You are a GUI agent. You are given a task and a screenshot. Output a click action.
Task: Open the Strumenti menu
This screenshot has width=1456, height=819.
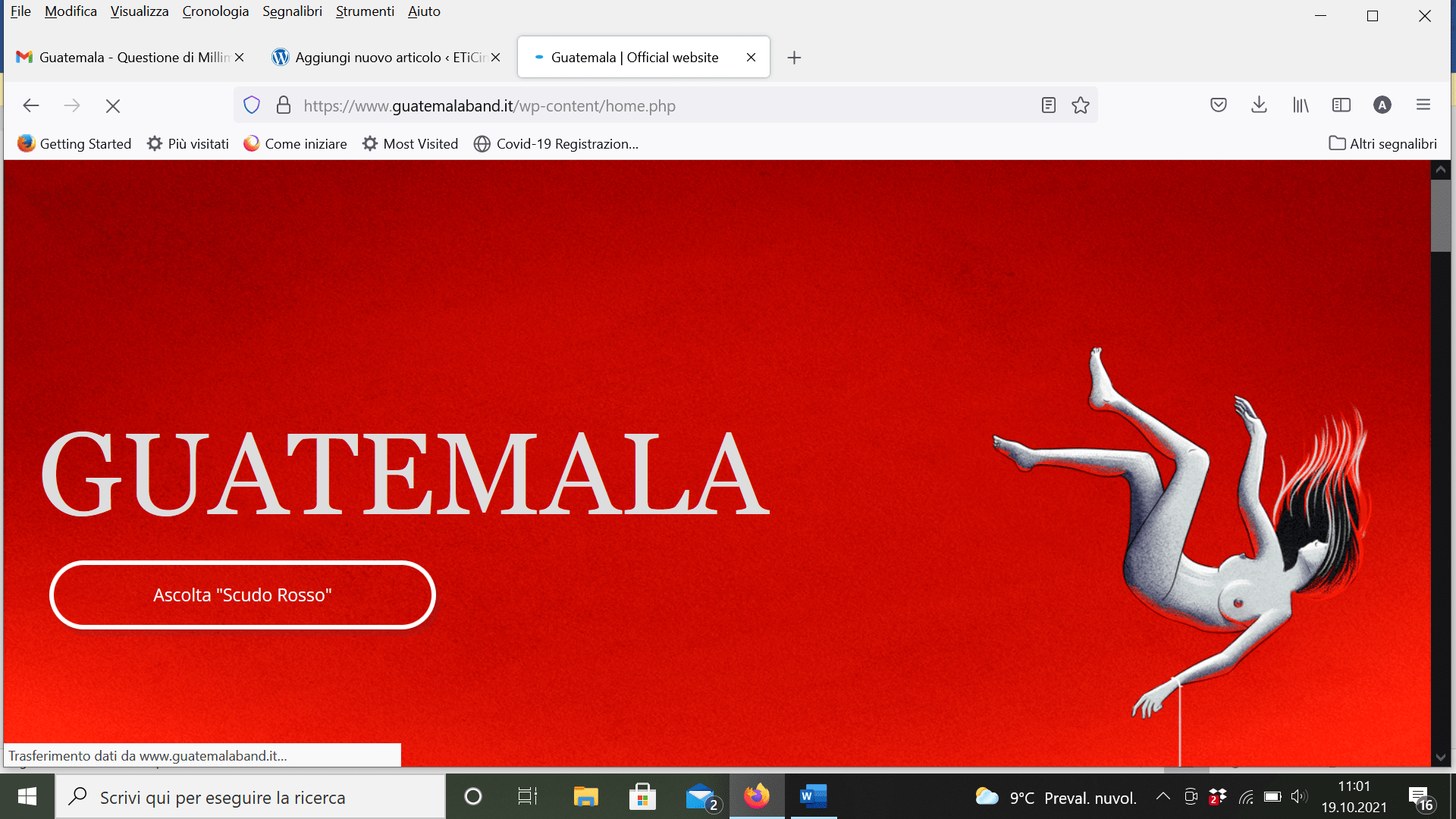(x=365, y=11)
